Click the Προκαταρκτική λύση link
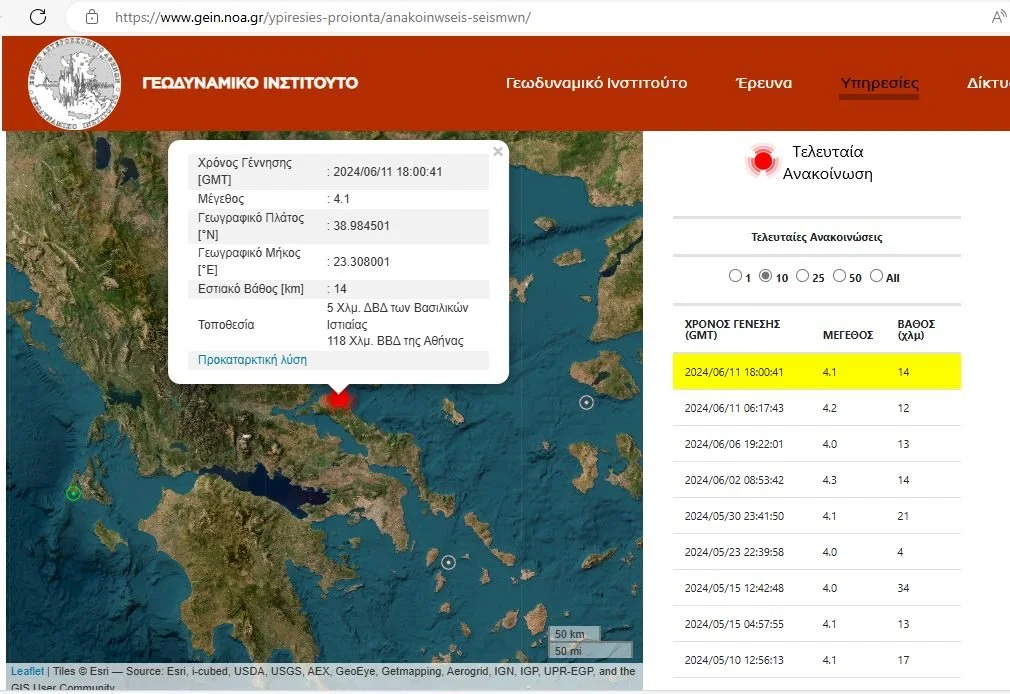 point(252,360)
